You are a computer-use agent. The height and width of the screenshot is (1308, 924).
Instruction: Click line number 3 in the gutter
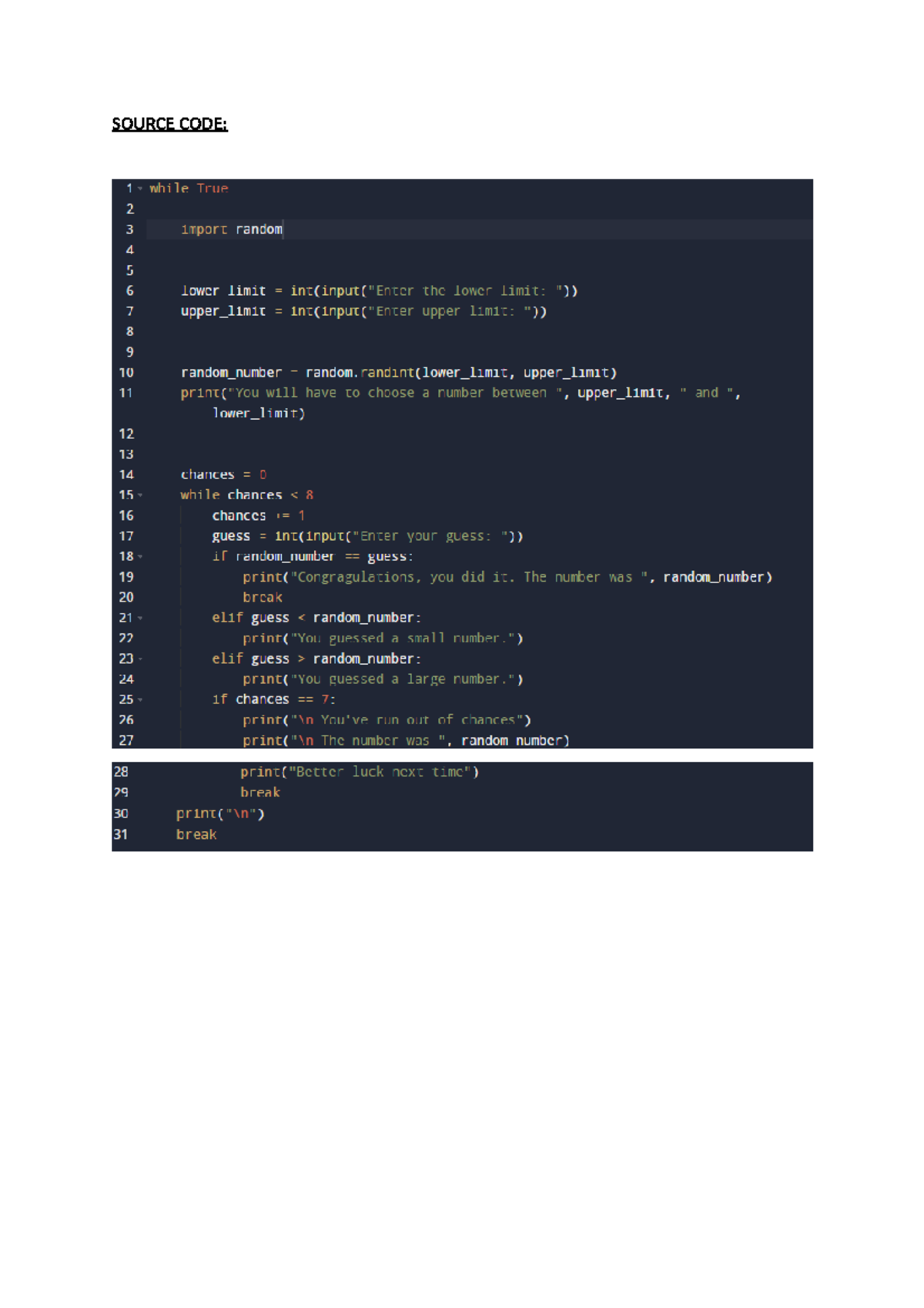pyautogui.click(x=129, y=230)
